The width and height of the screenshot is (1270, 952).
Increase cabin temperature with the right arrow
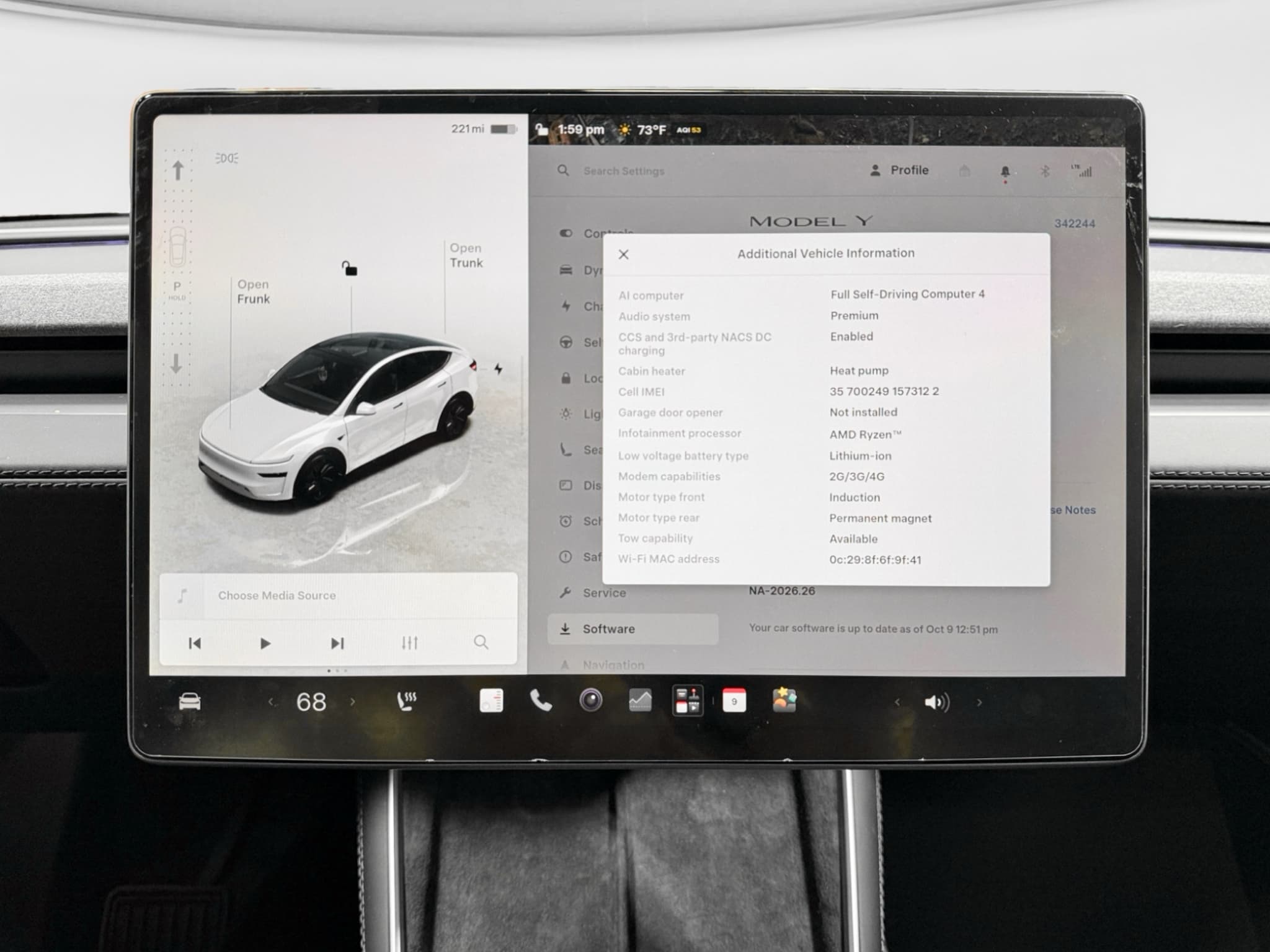(353, 702)
